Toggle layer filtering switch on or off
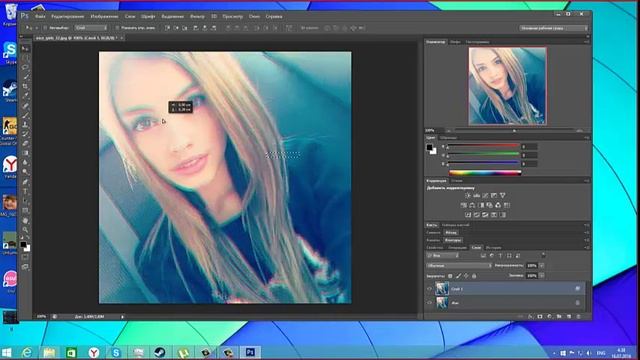Viewport: 640px width, 360px height. 544,255
